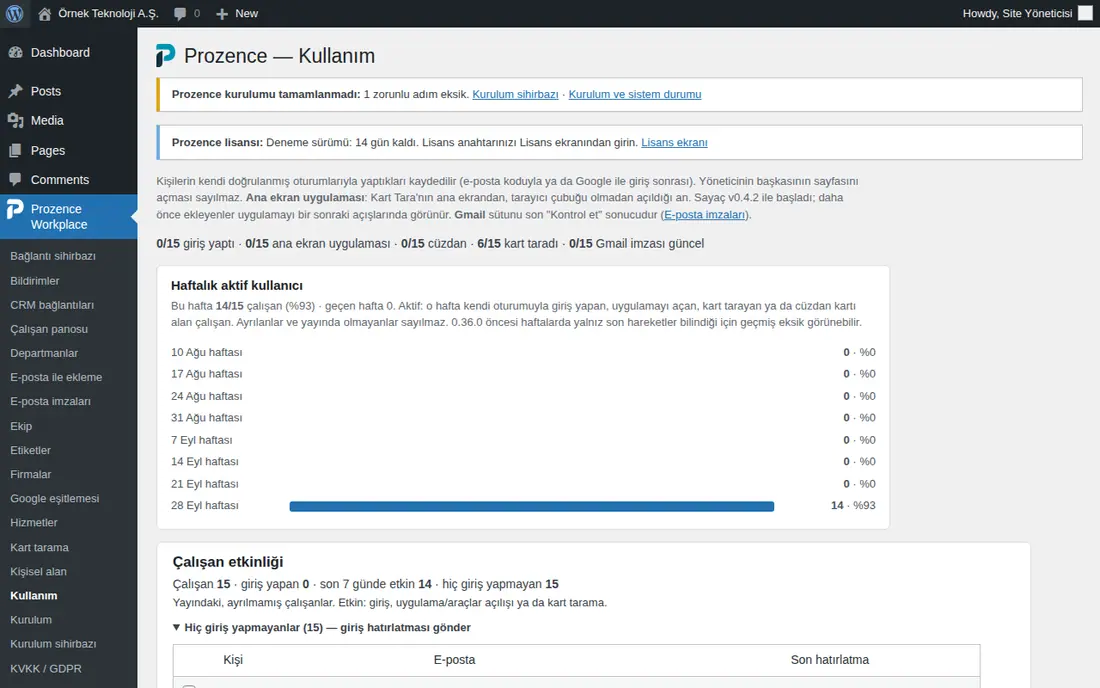Follow the Kurulum ve sistem durumu link
The width and height of the screenshot is (1100, 688).
pos(635,94)
